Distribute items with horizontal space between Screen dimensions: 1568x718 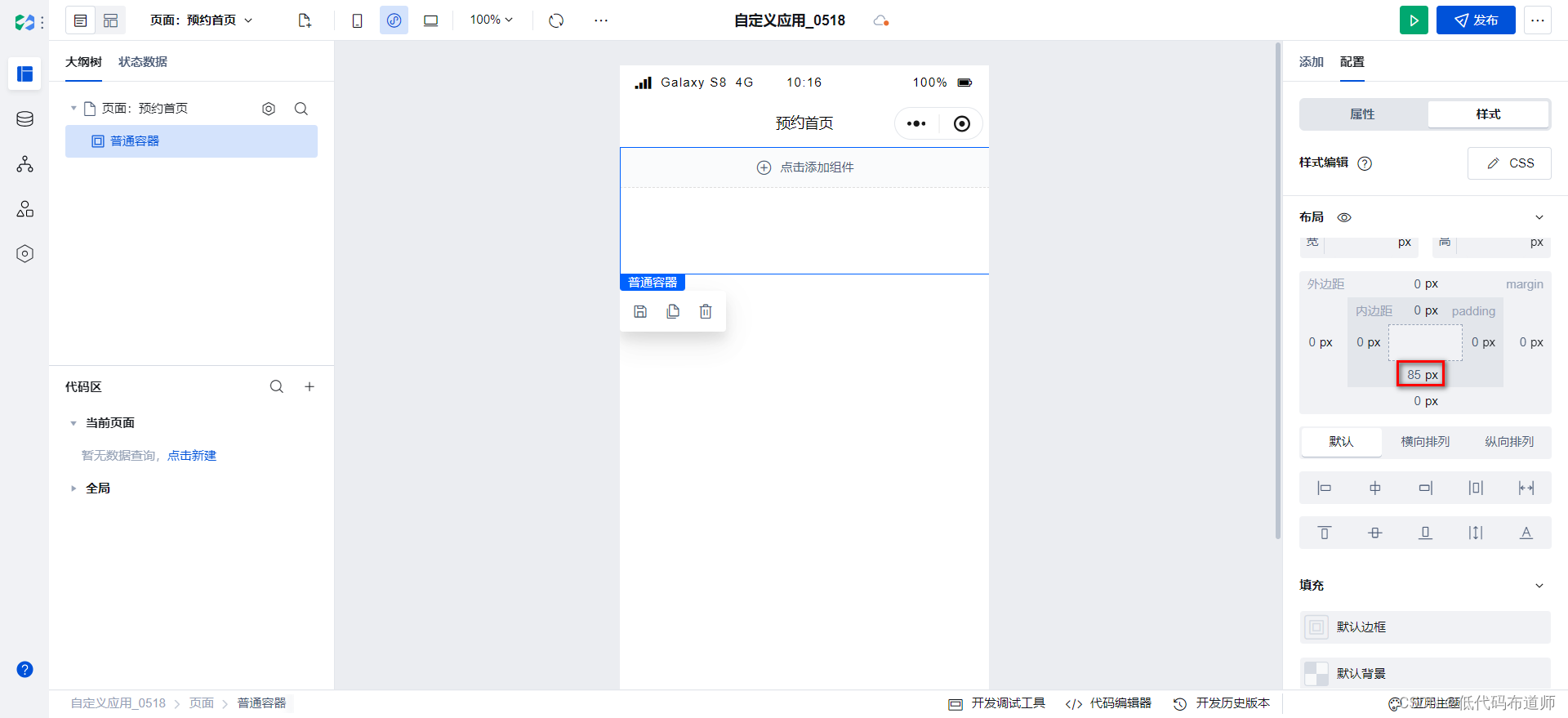[x=1476, y=488]
